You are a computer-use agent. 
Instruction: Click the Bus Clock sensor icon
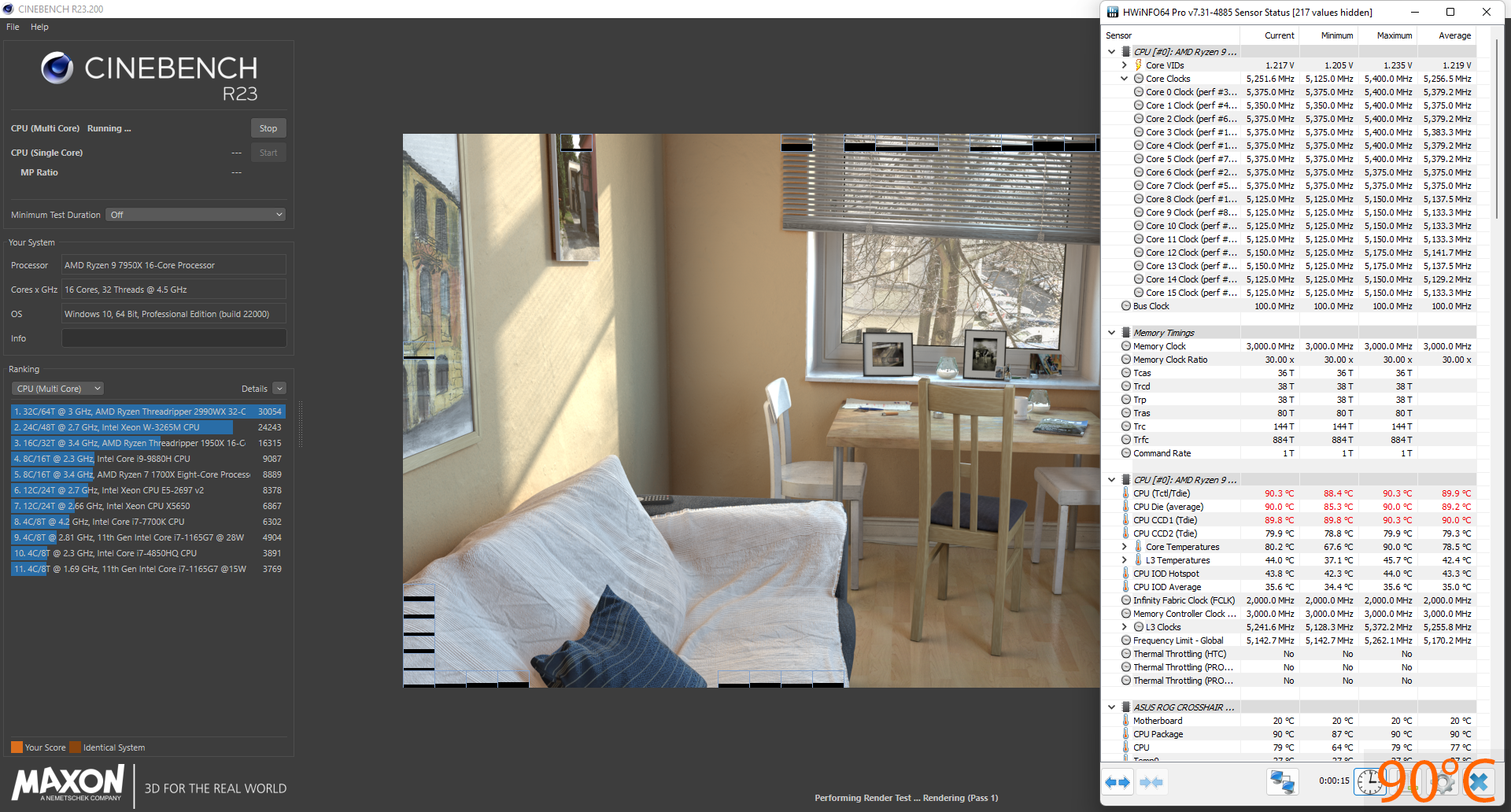tap(1126, 306)
